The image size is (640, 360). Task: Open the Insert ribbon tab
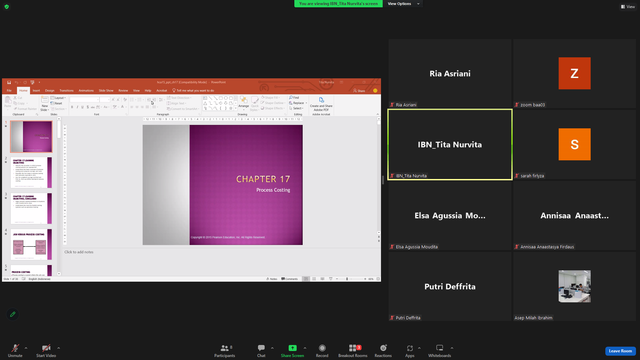(x=36, y=91)
